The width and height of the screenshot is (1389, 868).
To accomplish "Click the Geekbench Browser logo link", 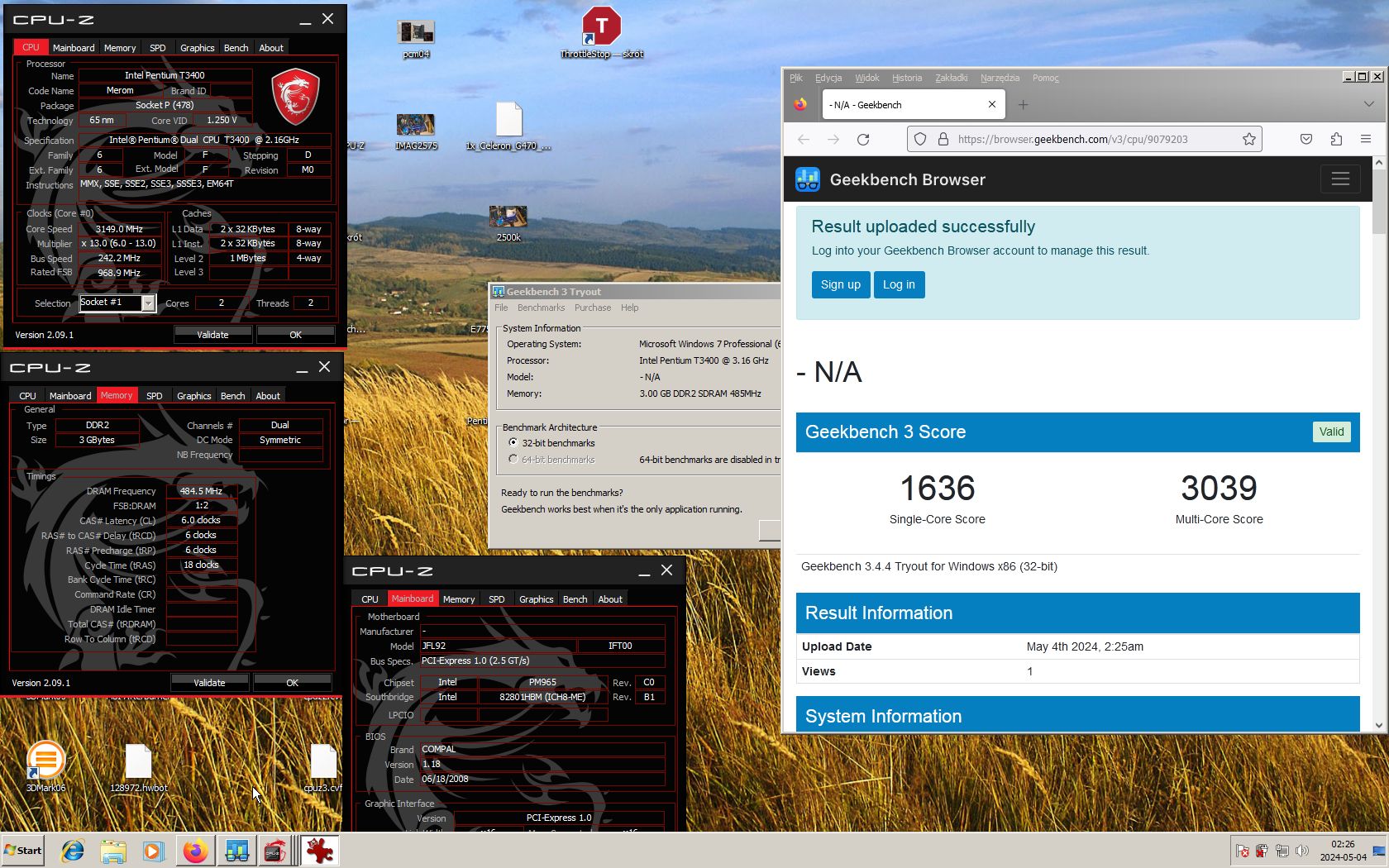I will (890, 179).
